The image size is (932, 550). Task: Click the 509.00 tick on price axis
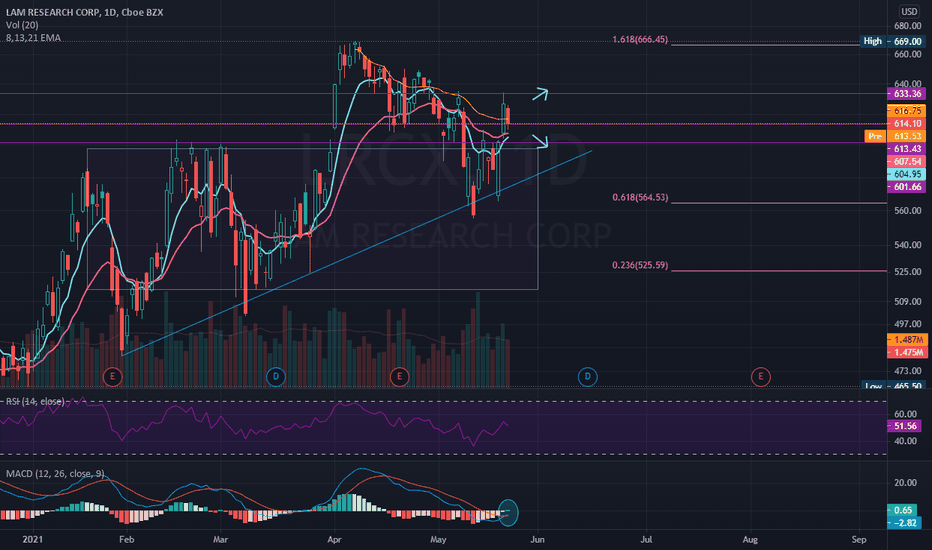pyautogui.click(x=908, y=301)
